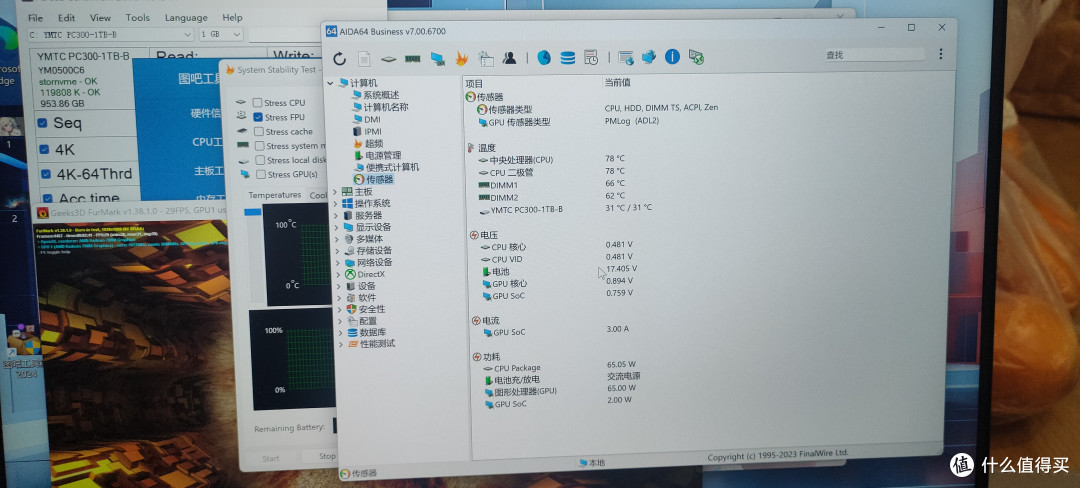Select 系统概述 in the tree

(381, 95)
